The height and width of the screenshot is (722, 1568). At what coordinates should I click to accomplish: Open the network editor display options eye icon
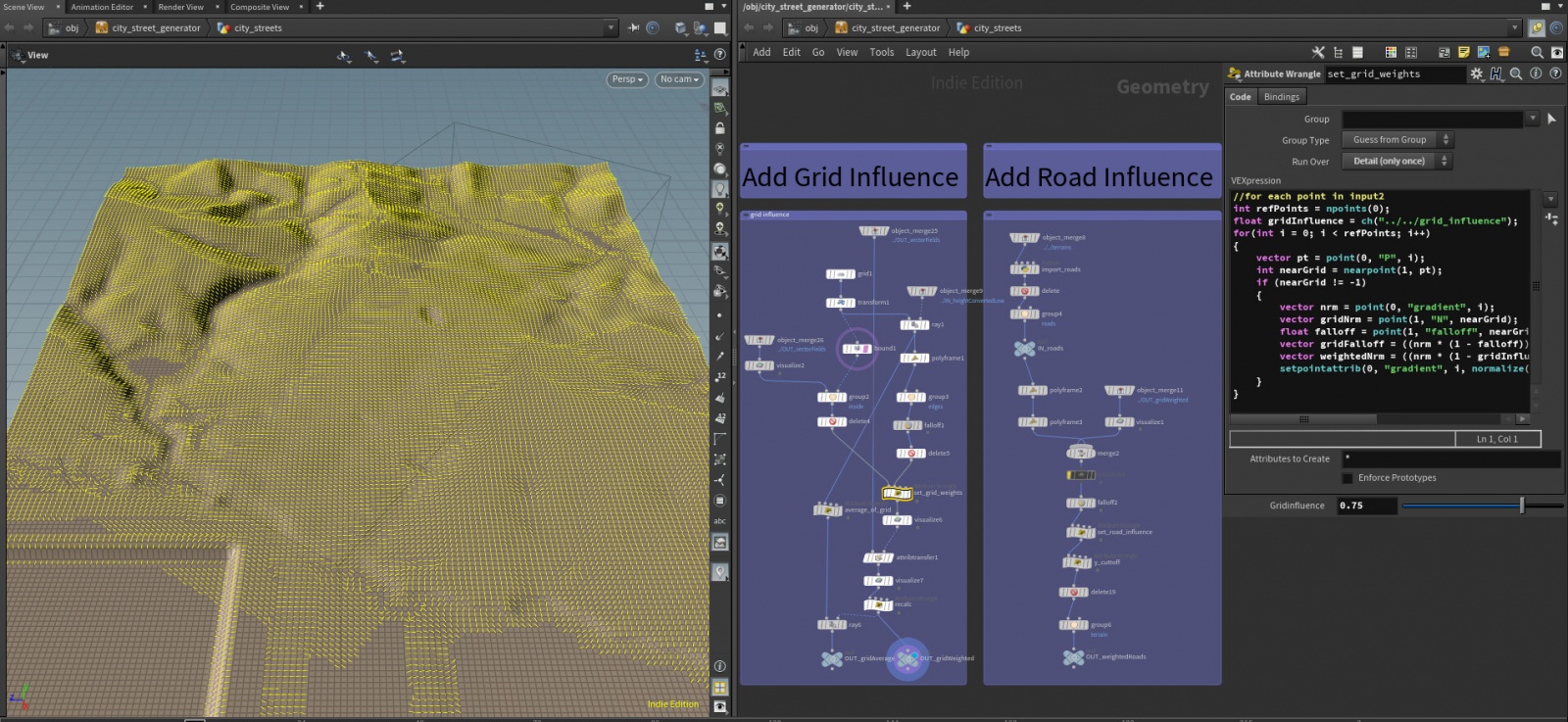[1557, 52]
